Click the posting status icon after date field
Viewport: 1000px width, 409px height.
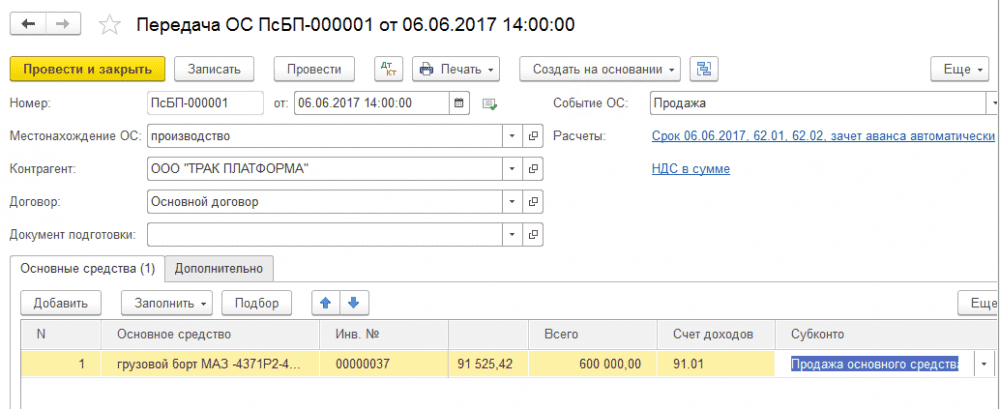tap(489, 103)
